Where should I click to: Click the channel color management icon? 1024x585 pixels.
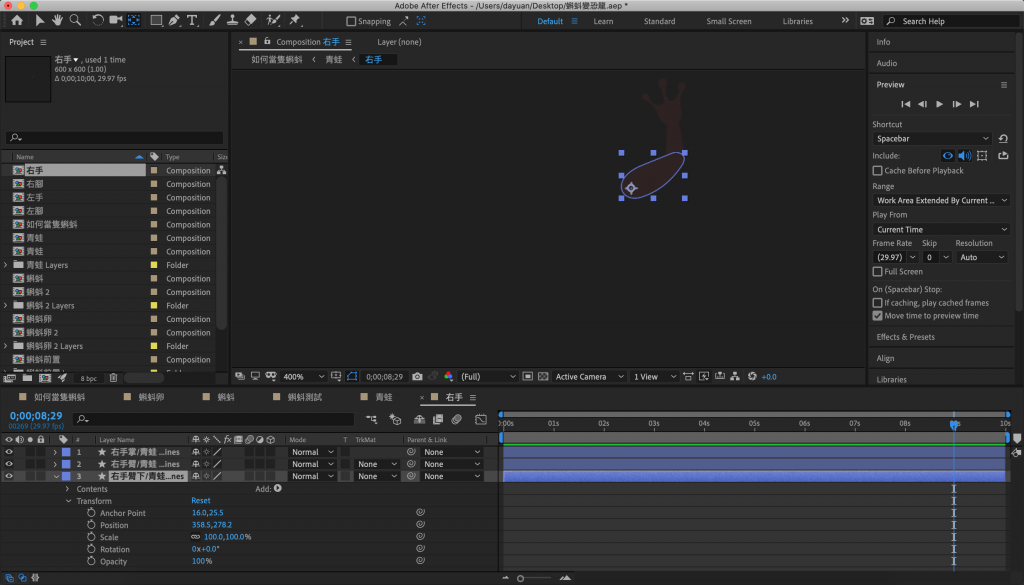(449, 377)
